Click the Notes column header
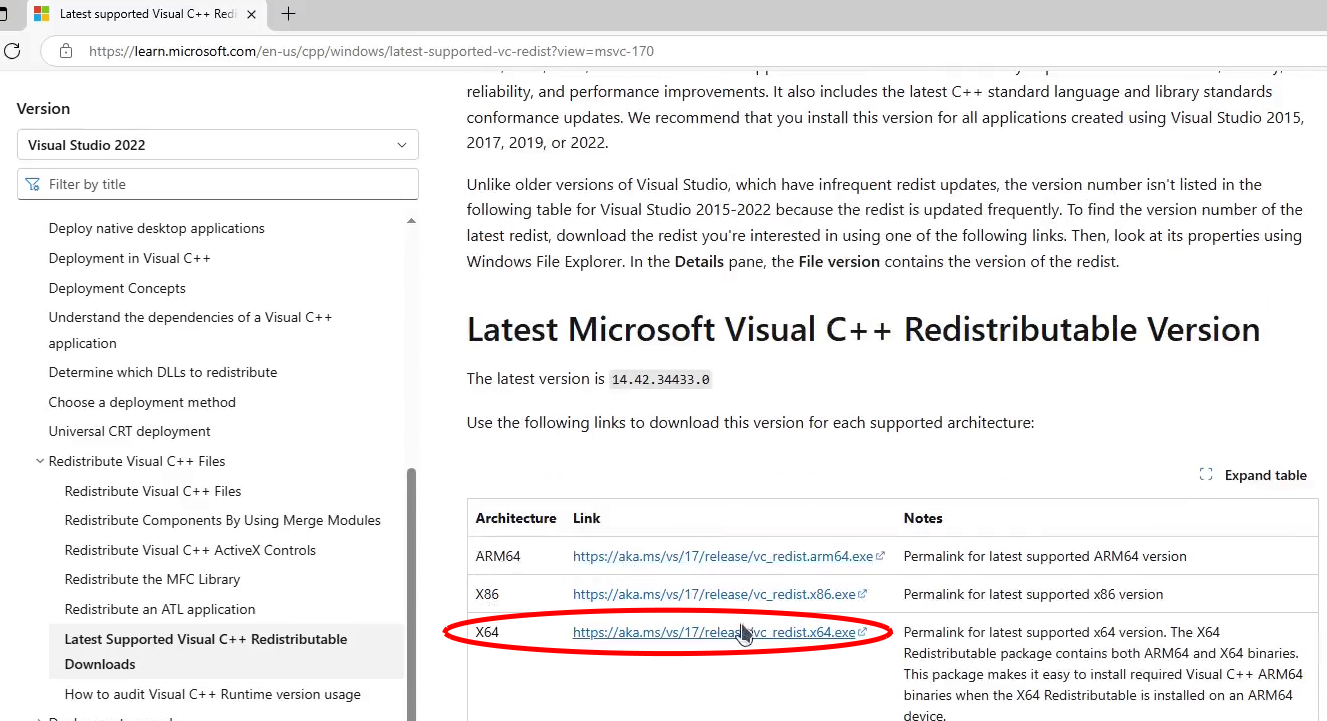This screenshot has width=1327, height=721. pos(923,518)
